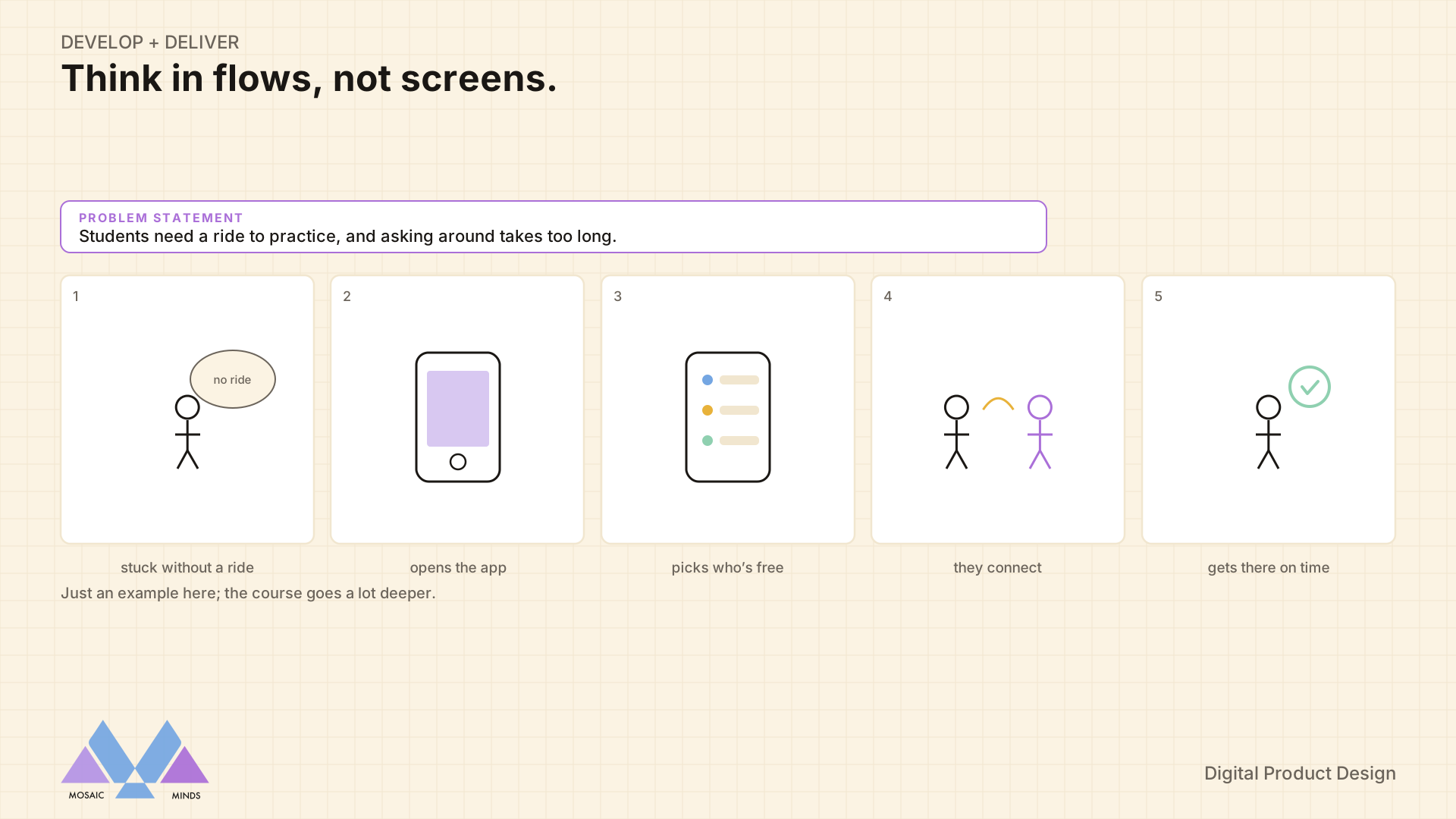Select the green dot list row
This screenshot has width=1456, height=819.
click(x=730, y=441)
